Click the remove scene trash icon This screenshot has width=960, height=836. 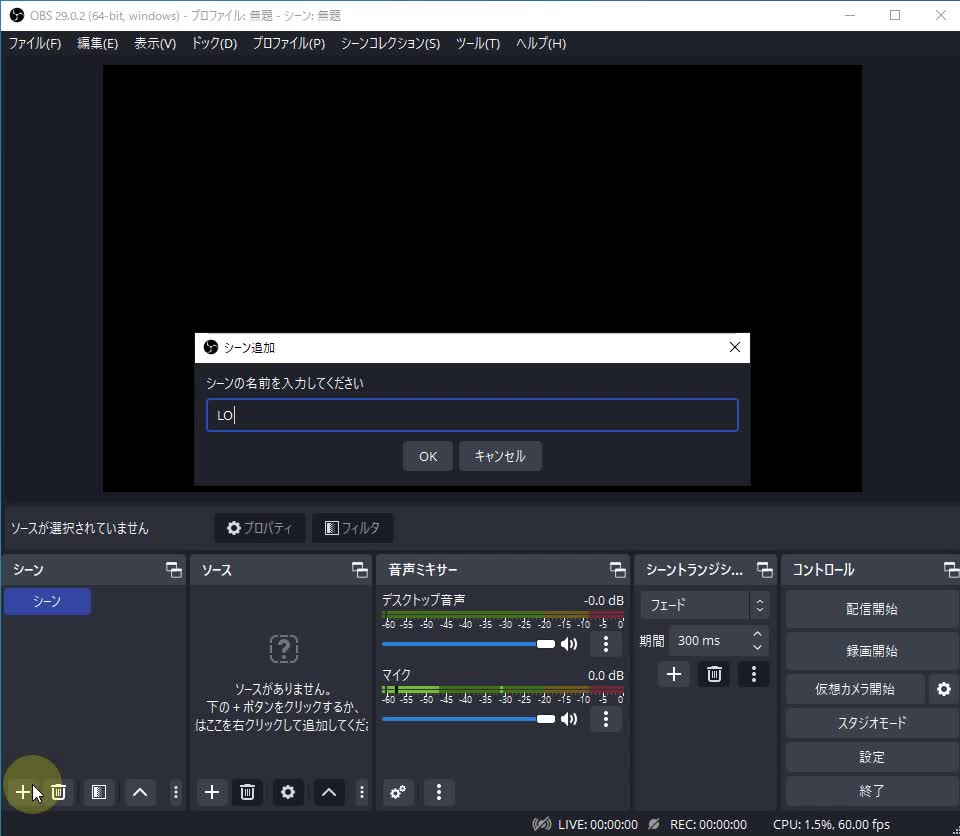point(59,792)
